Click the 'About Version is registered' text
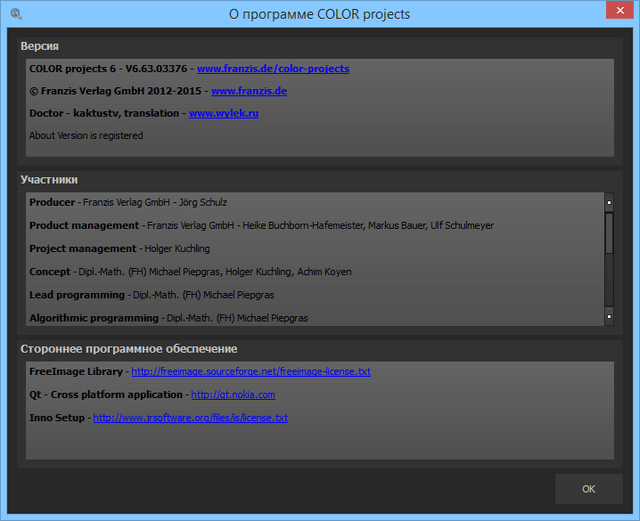This screenshot has width=640, height=521. point(86,136)
